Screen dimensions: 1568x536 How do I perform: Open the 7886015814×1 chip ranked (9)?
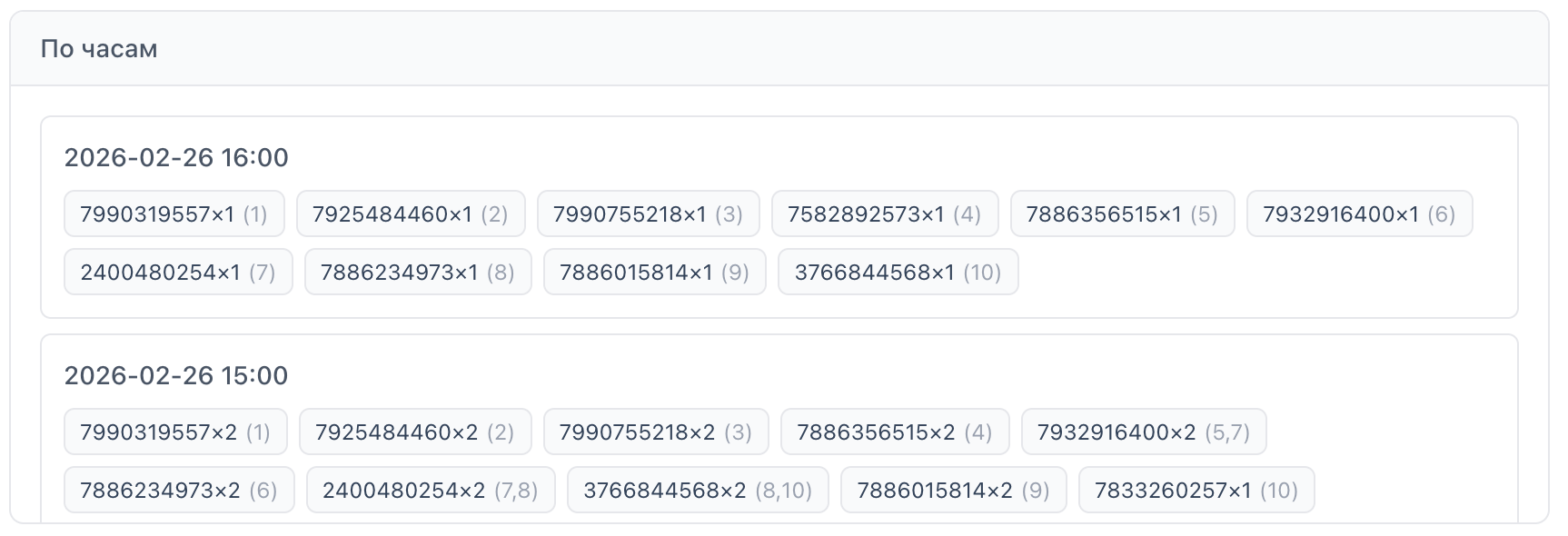[654, 273]
